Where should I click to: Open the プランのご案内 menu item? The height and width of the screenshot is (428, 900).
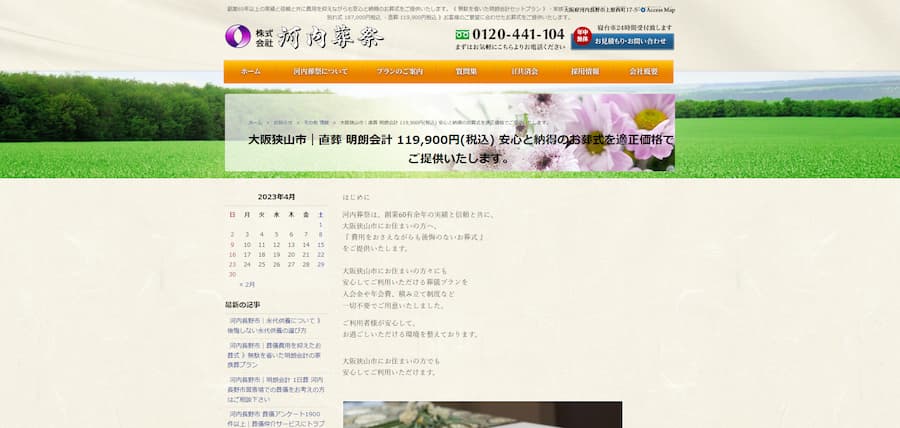pos(399,72)
